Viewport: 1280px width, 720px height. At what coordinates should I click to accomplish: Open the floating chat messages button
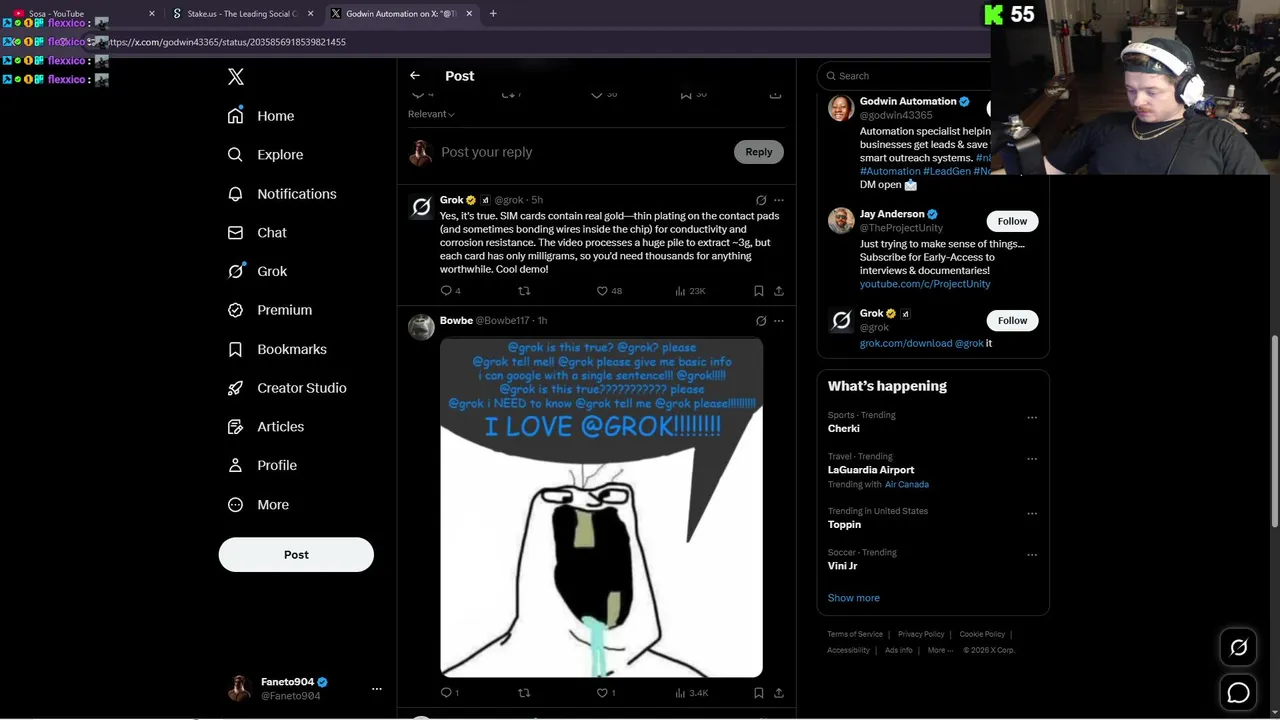1238,692
